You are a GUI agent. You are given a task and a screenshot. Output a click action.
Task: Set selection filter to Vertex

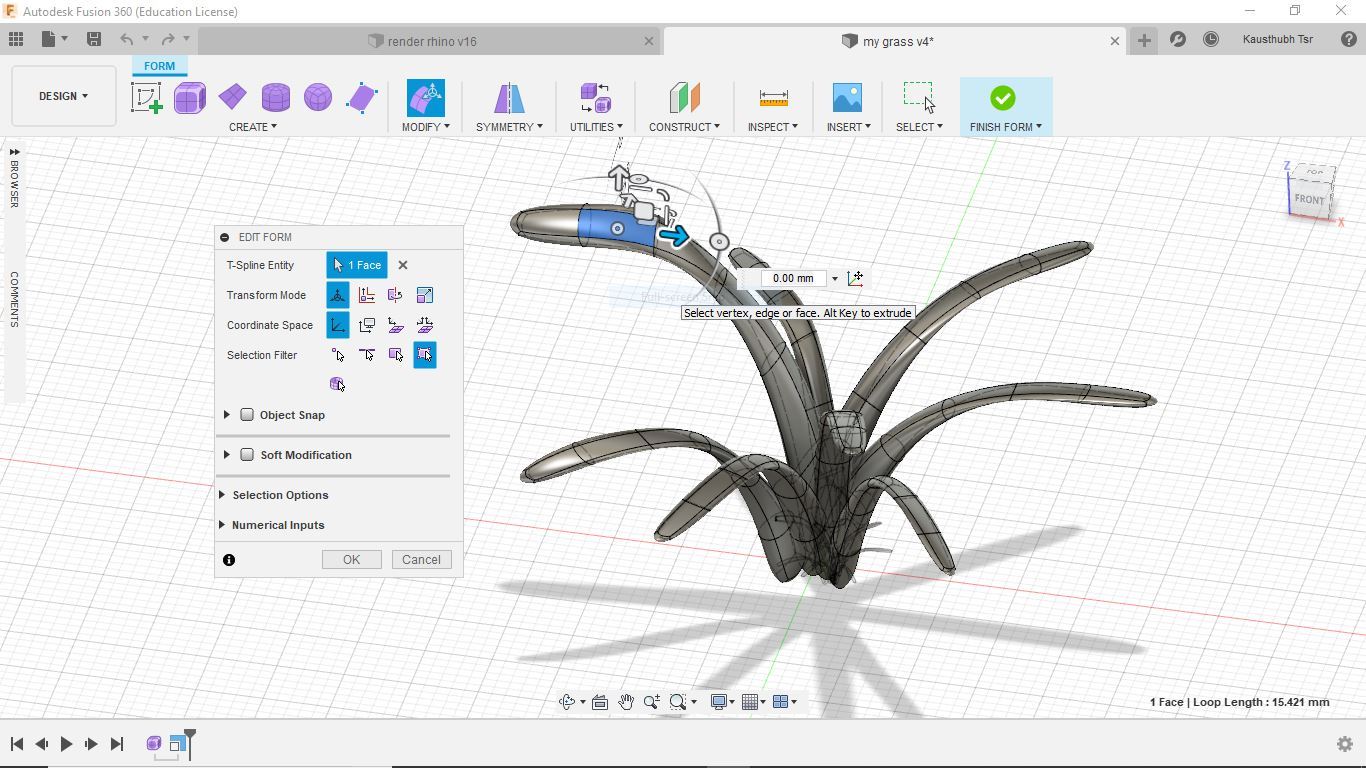click(x=338, y=355)
